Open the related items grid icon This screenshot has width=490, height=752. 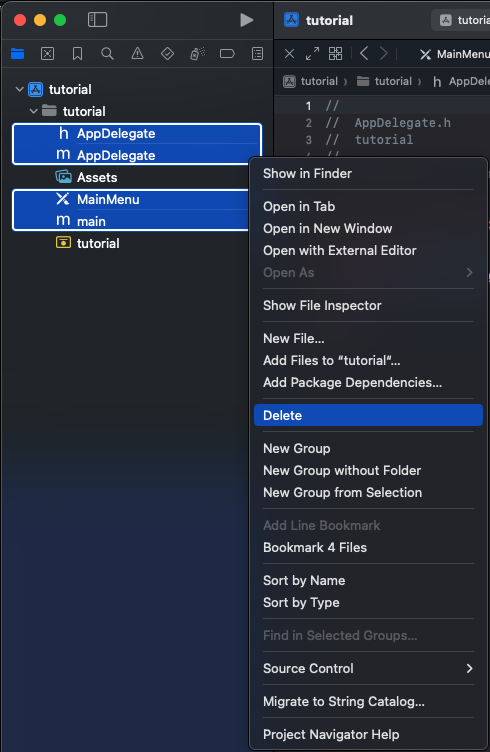pyautogui.click(x=336, y=54)
